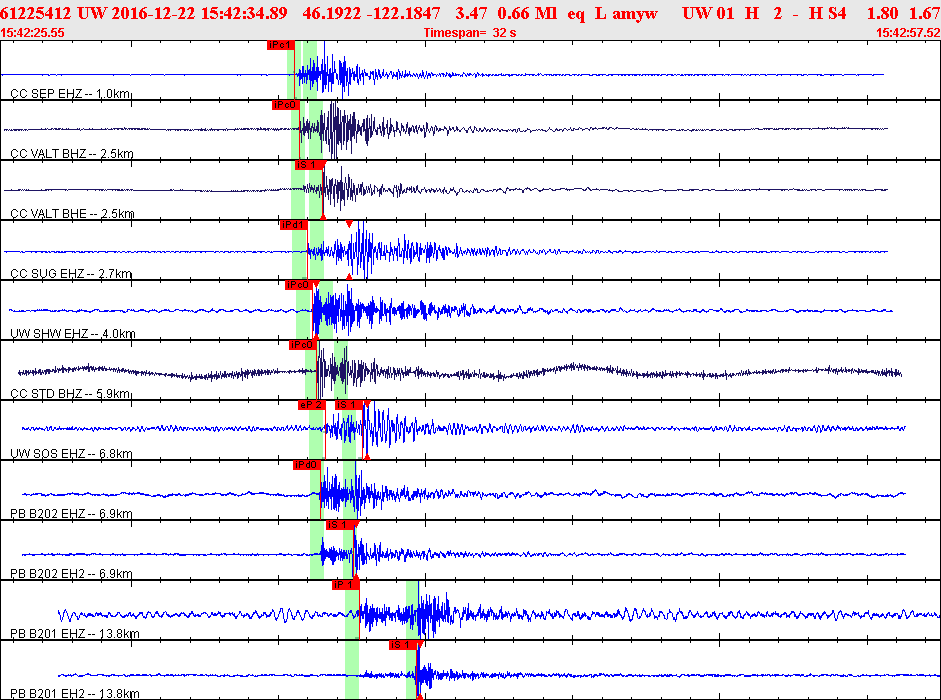The height and width of the screenshot is (700, 941).
Task: Select the iP 1 pick flag on PB B201 EHZ
Action: tap(346, 585)
